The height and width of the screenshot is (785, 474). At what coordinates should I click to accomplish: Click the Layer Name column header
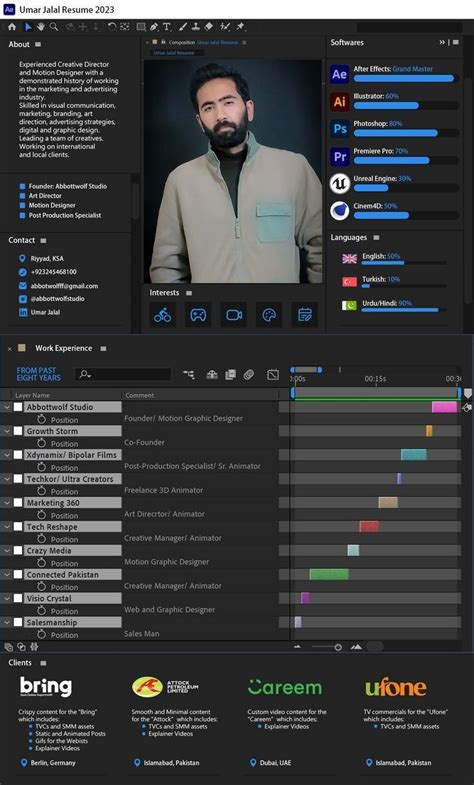[33, 395]
